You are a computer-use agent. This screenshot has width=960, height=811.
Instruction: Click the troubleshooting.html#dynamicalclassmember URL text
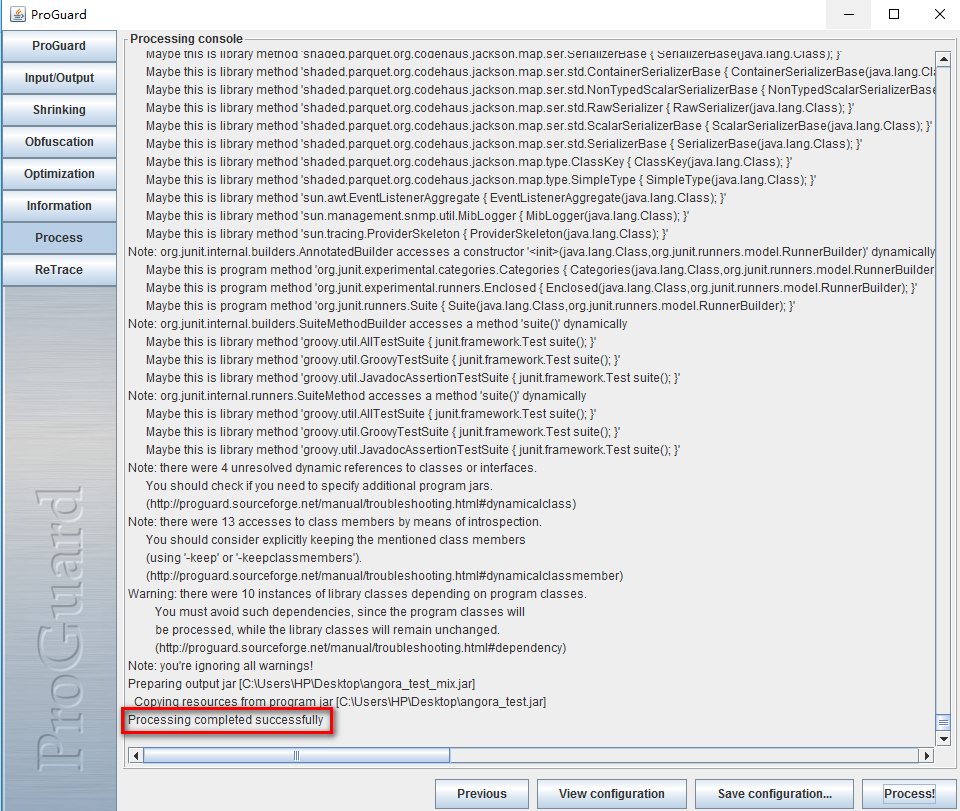[384, 576]
